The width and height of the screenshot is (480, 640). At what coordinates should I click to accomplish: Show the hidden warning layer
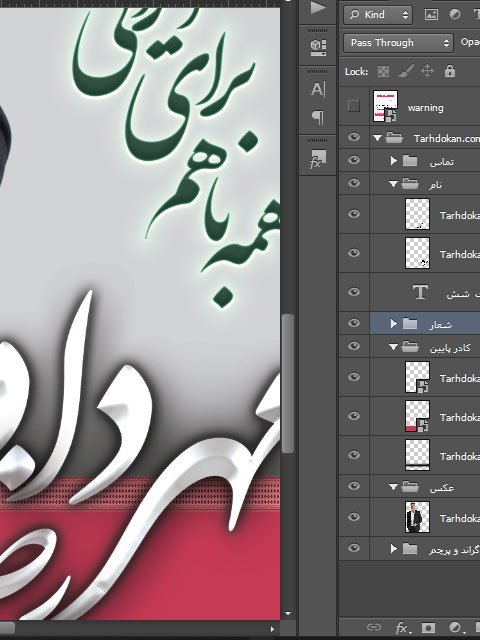coord(354,106)
